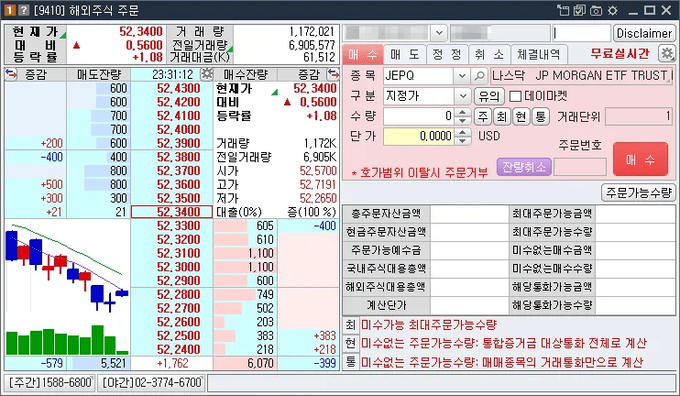Toggle the 데이마켓 checkbox
The width and height of the screenshot is (680, 396).
(x=515, y=96)
